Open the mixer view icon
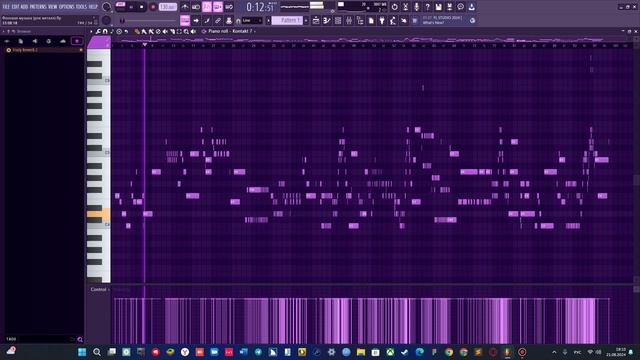The image size is (640, 360). click(349, 20)
